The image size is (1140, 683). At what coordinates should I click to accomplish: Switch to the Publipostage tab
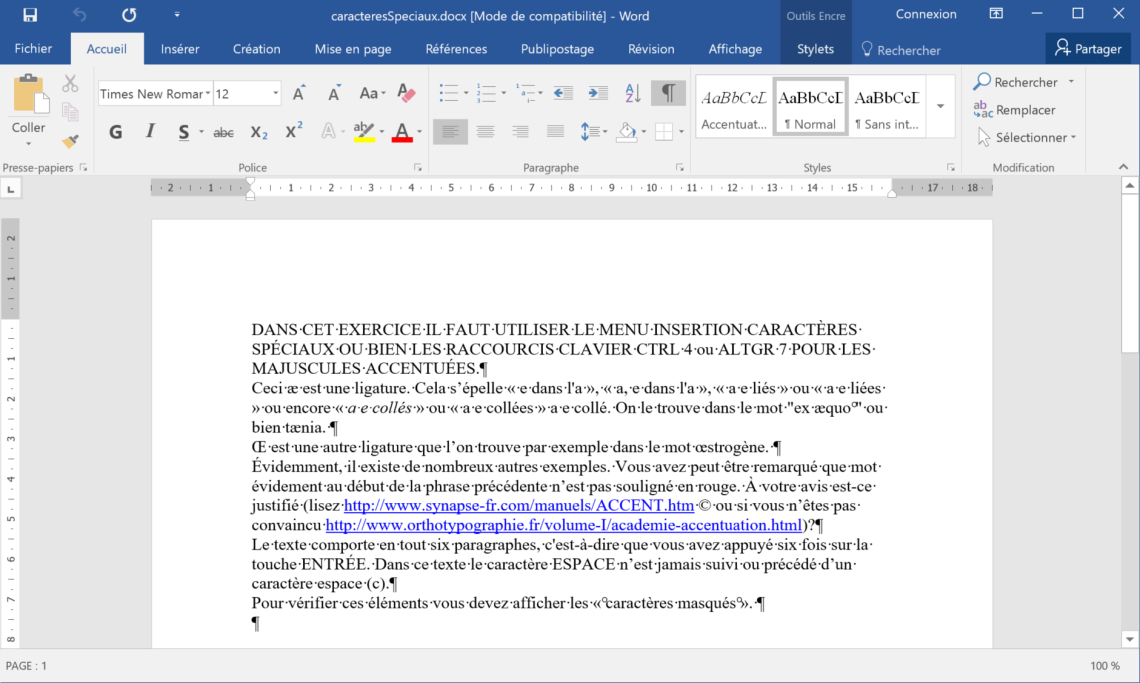(557, 49)
